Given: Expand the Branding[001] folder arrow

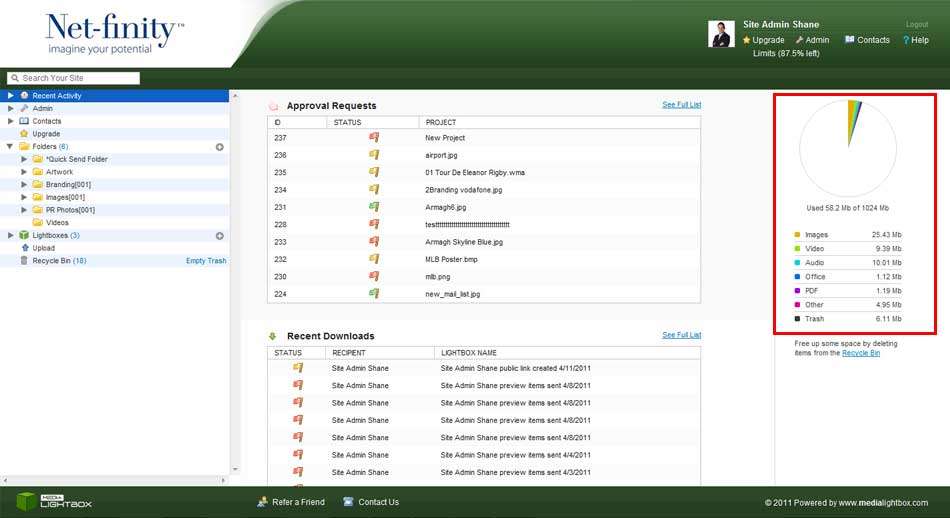Looking at the screenshot, I should pyautogui.click(x=24, y=185).
